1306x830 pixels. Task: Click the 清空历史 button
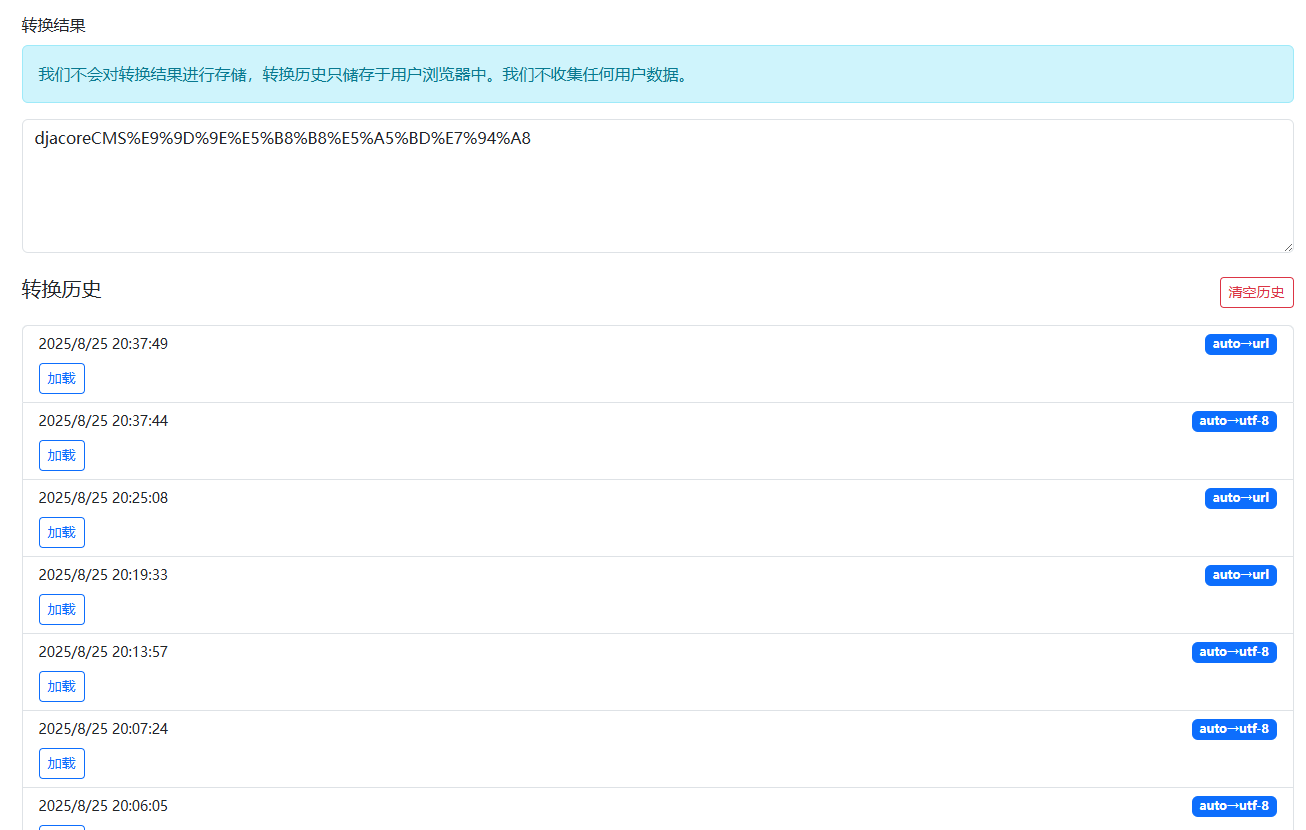coord(1256,292)
